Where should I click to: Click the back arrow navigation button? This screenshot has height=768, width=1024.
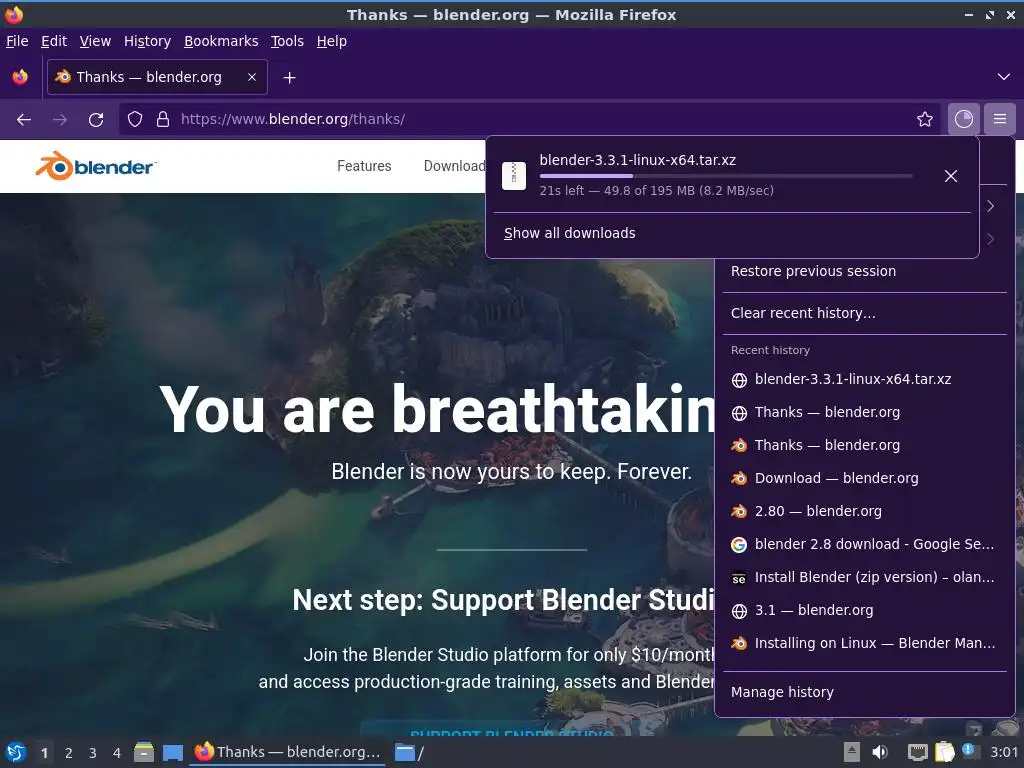click(24, 119)
